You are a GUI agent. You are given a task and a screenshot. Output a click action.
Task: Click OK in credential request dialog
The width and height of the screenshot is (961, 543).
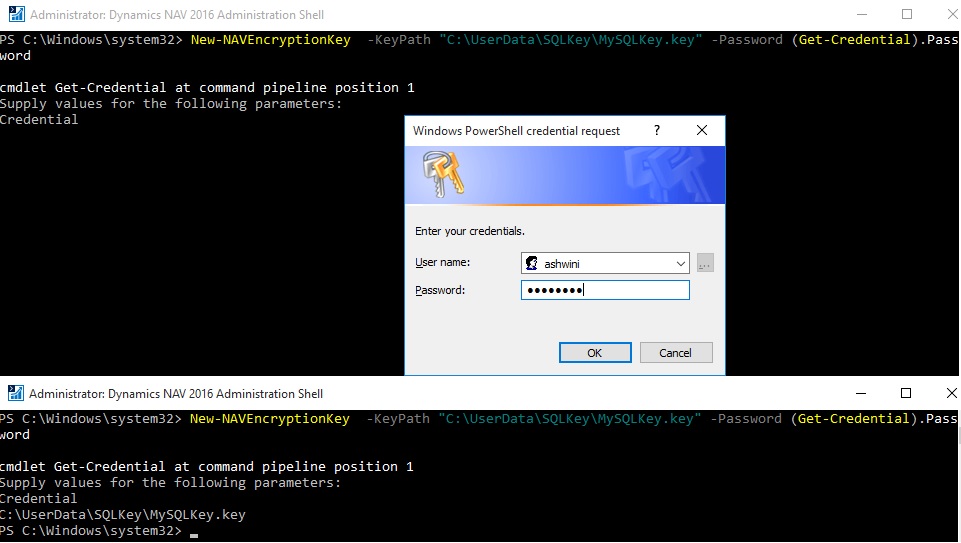click(594, 352)
